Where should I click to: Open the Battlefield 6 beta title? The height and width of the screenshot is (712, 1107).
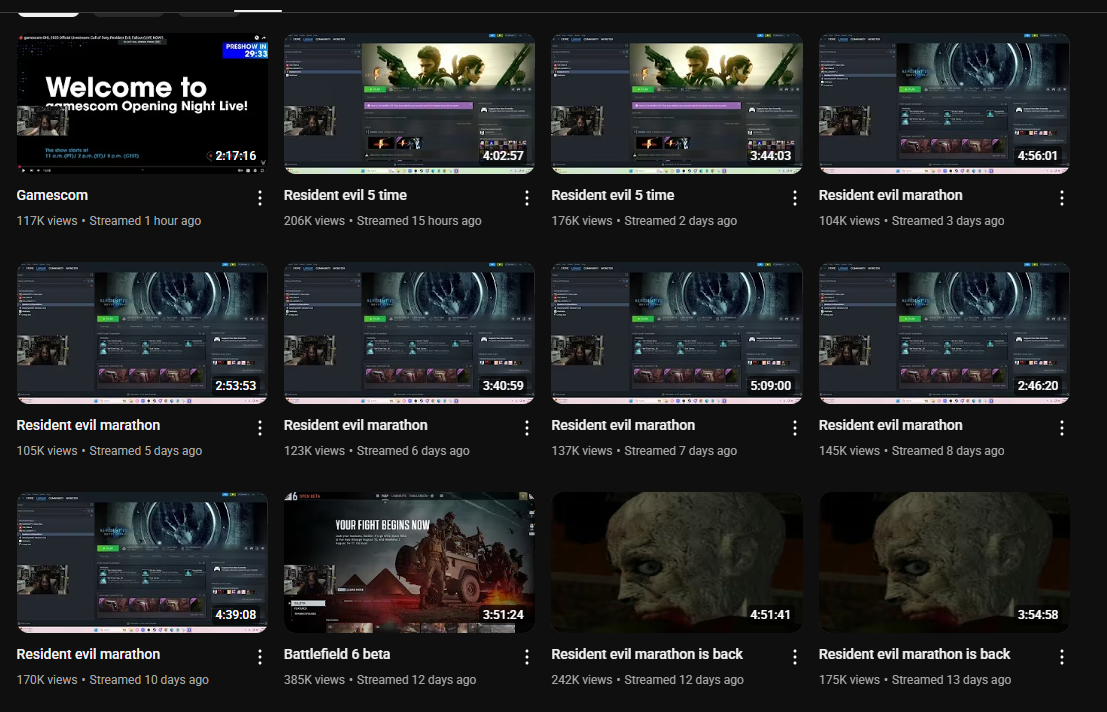337,654
